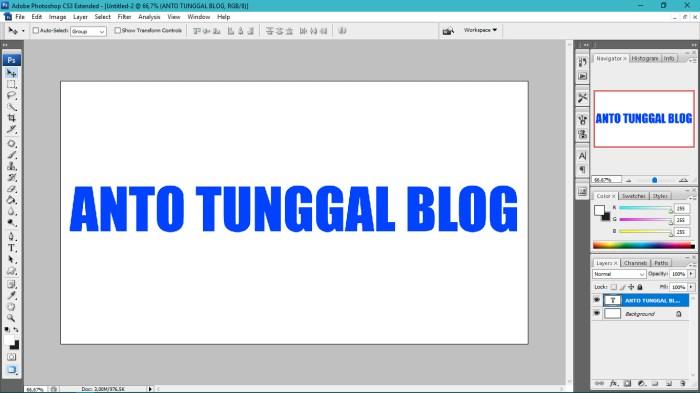Select the Horizontal Type tool
Viewport: 700px width, 393px height.
click(x=12, y=248)
